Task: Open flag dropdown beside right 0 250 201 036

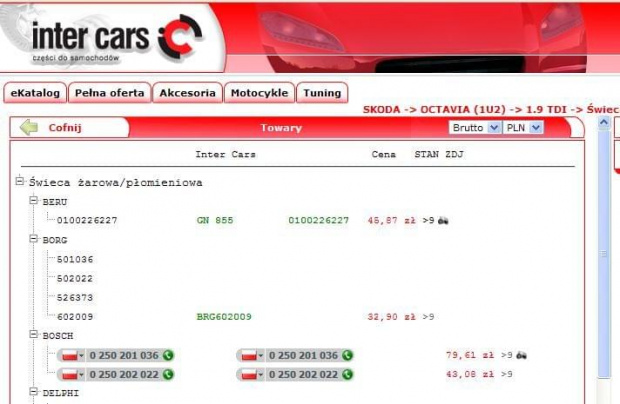Action: pos(252,355)
